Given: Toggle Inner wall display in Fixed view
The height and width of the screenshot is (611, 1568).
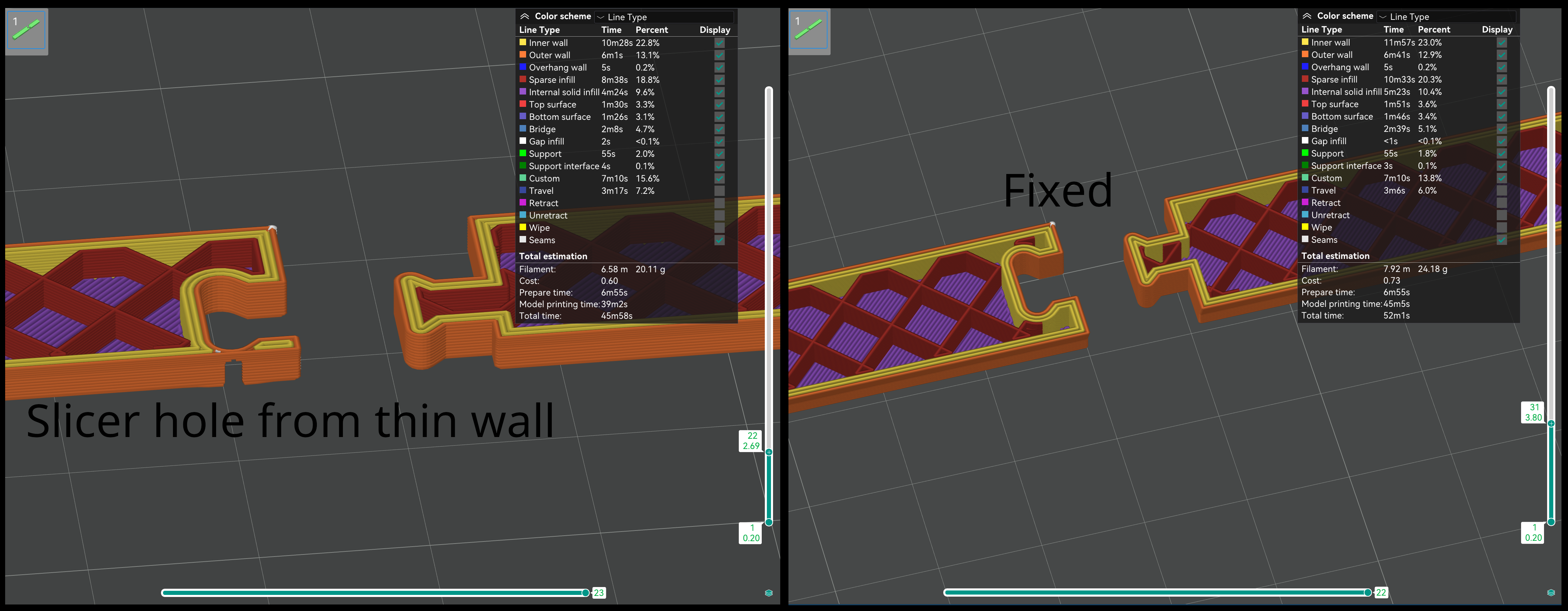Looking at the screenshot, I should 1502,42.
